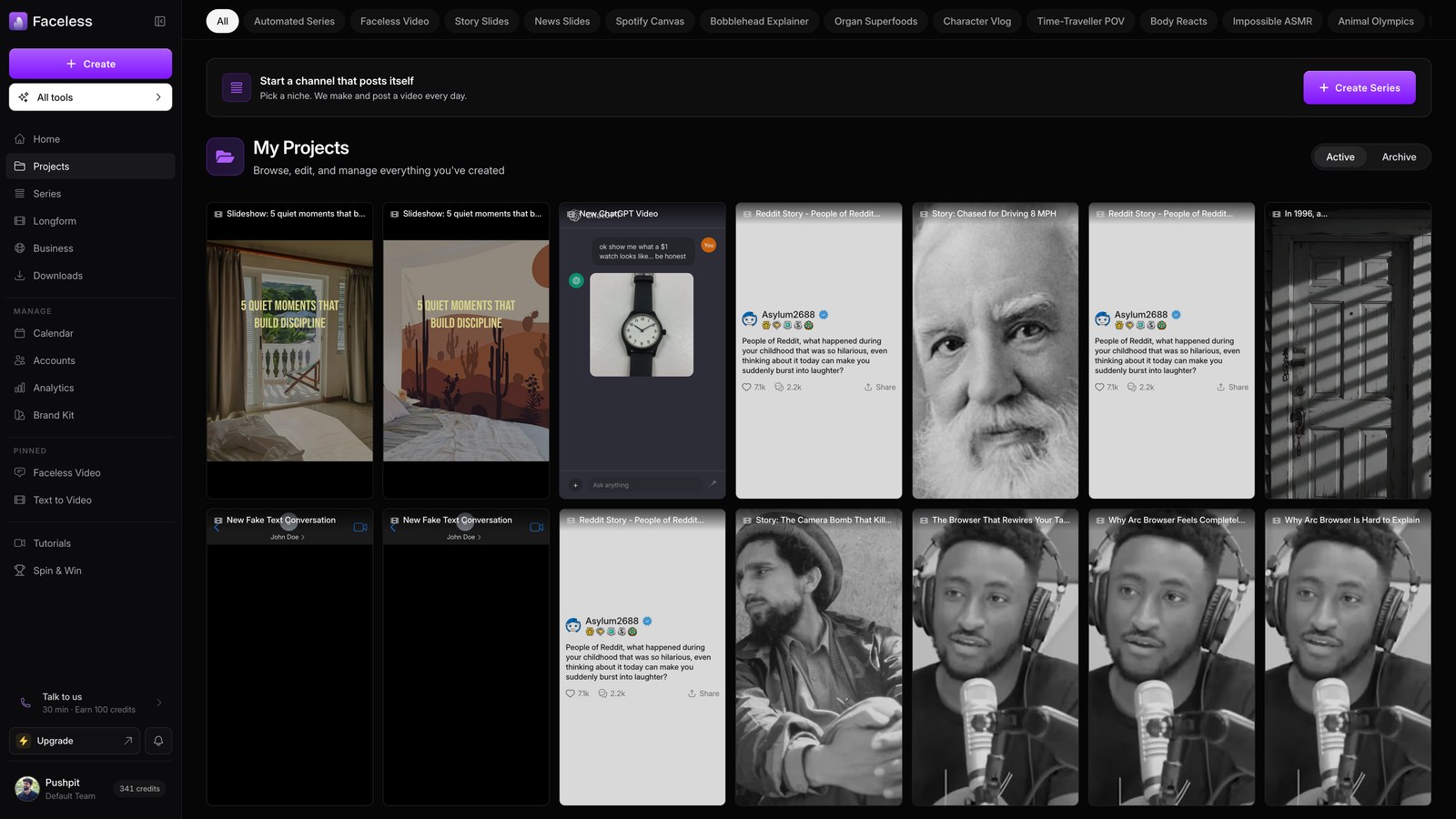Screen dimensions: 1456x819
Task: Click the Home icon in the sidebar
Action: pos(20,139)
